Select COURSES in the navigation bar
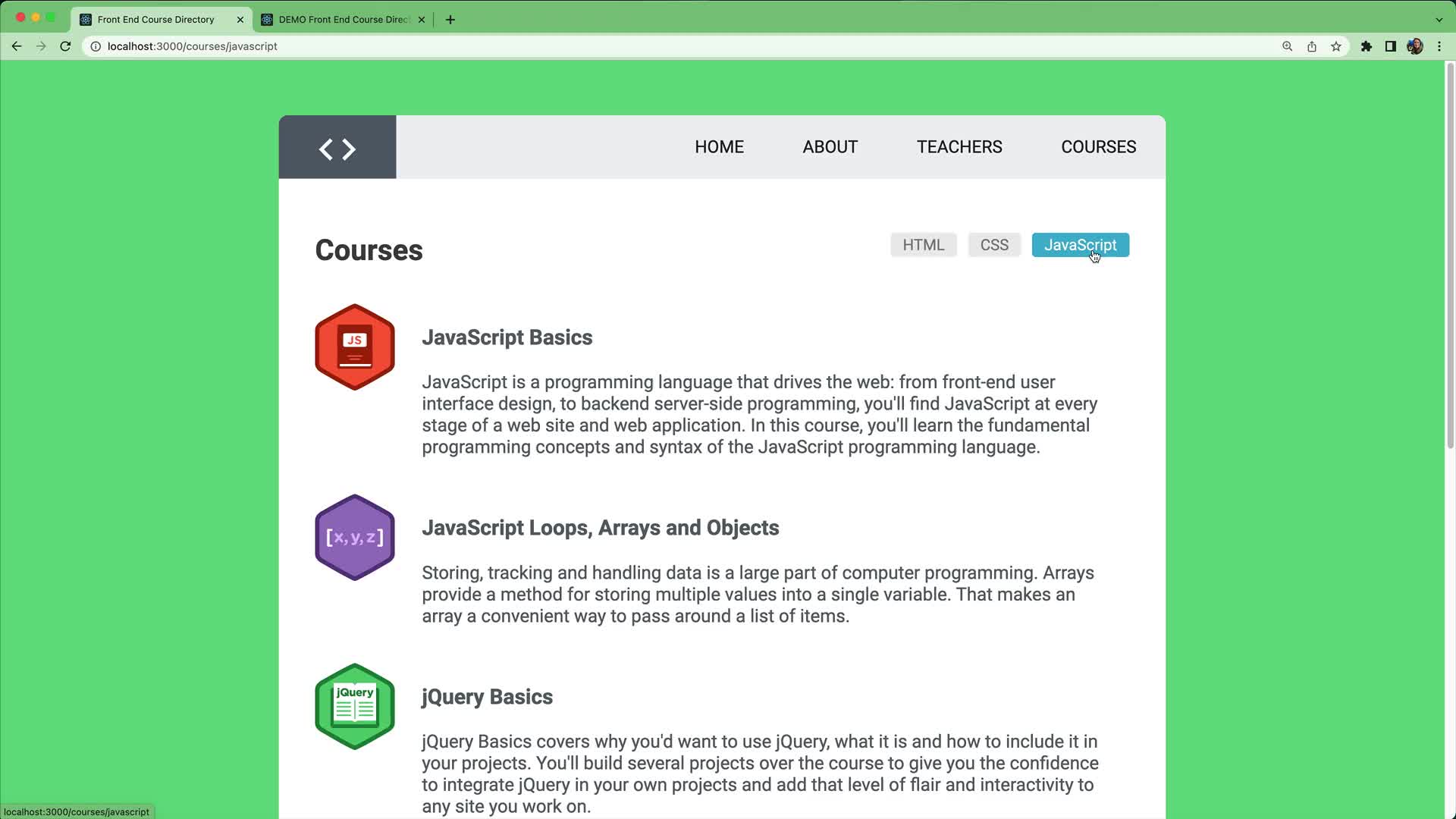Screen dimensions: 1456x819 (1098, 146)
